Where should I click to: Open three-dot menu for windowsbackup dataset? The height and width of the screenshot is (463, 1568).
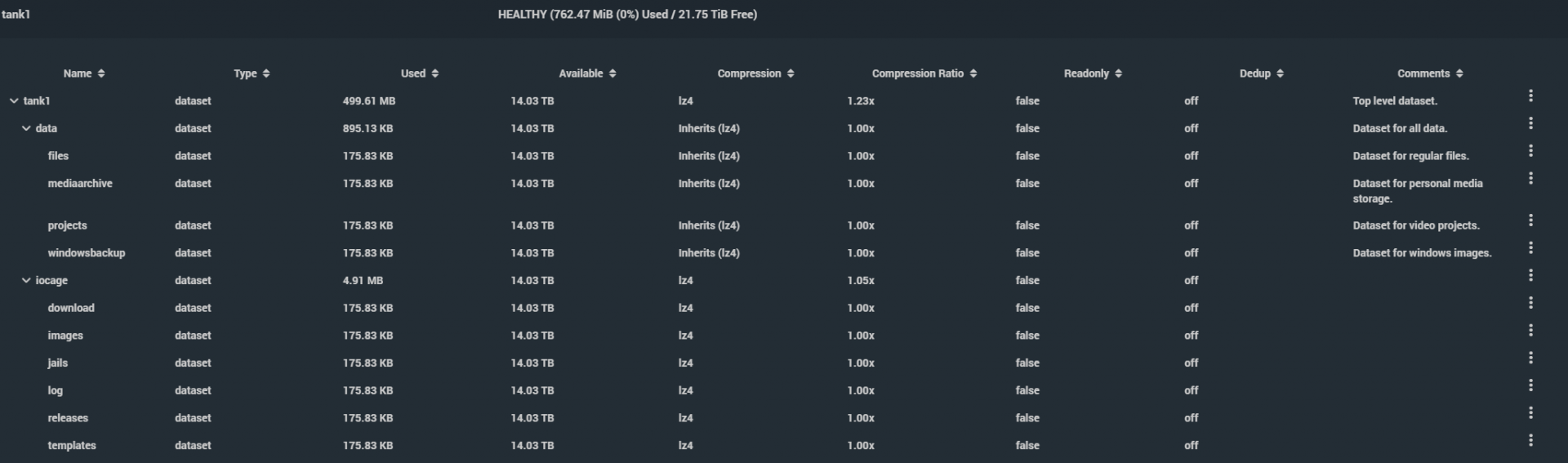pos(1530,247)
